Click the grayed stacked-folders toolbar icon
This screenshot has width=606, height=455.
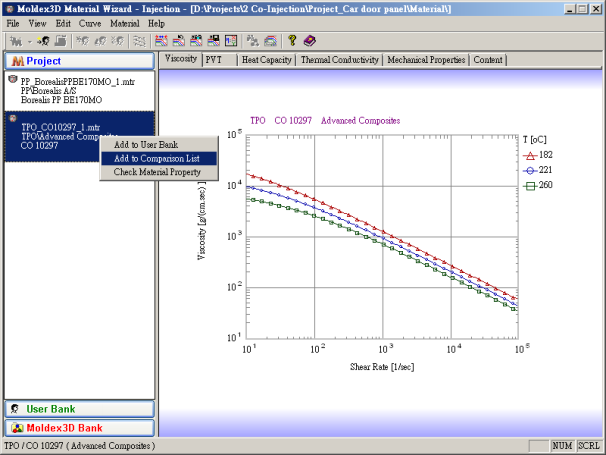click(61, 41)
